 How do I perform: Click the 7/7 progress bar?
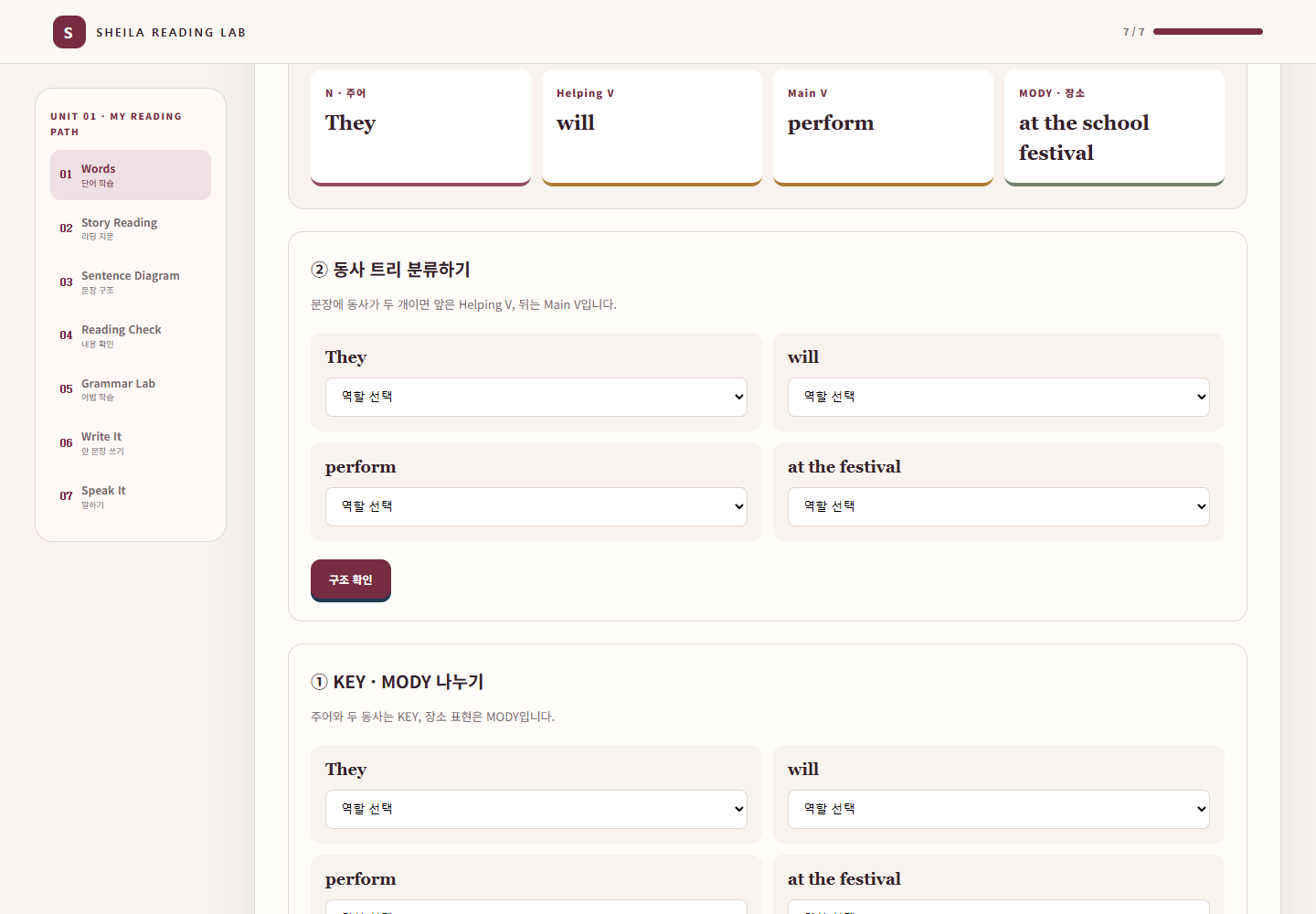[x=1208, y=31]
